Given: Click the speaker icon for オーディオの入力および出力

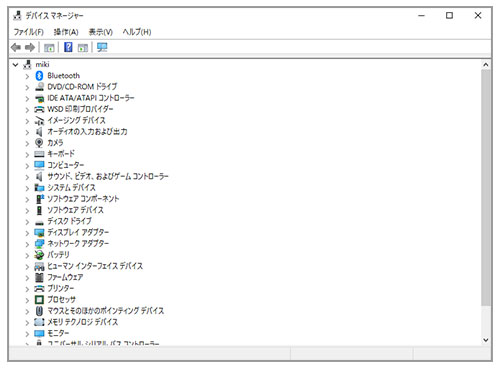Looking at the screenshot, I should point(39,132).
